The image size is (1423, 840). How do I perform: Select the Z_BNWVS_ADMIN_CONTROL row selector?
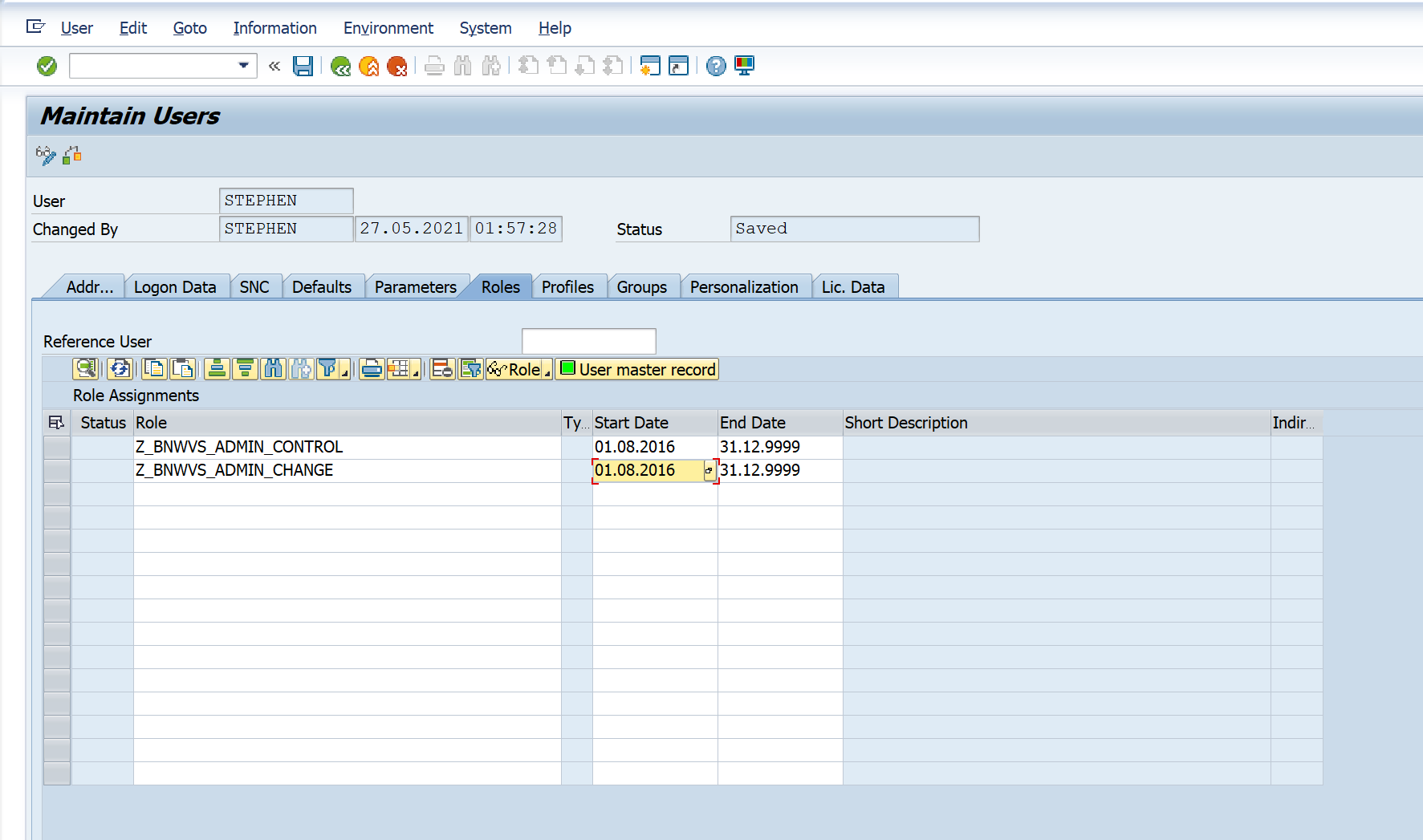57,447
